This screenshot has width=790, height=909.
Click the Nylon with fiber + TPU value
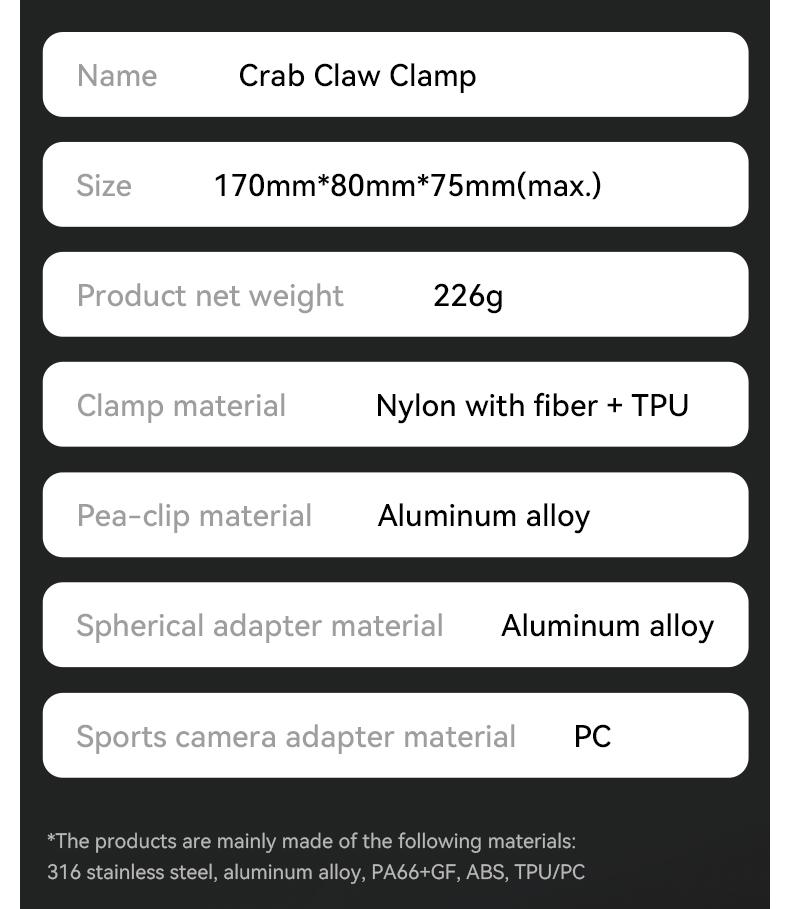[532, 406]
